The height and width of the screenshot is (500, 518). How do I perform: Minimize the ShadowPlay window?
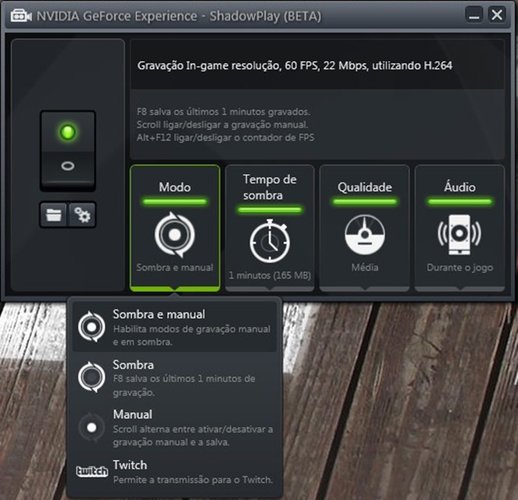[x=474, y=15]
